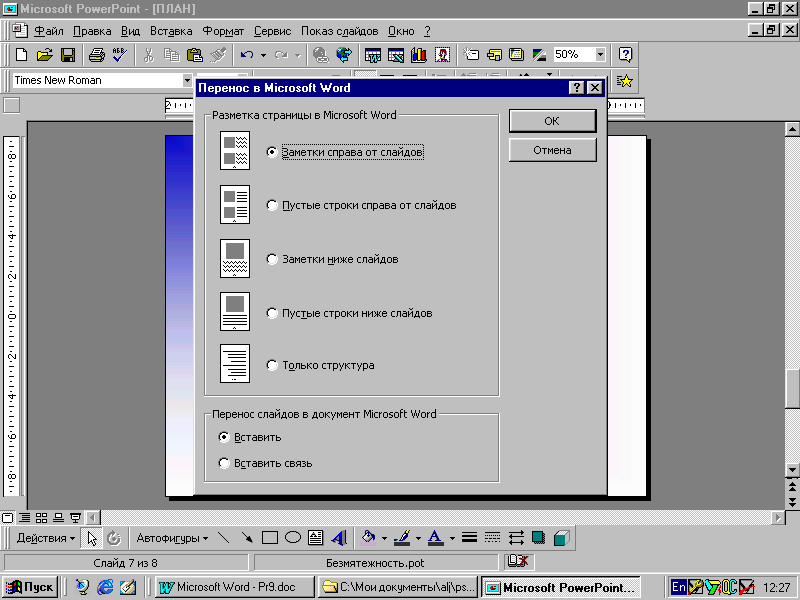Click the Font Color A swatch

click(x=435, y=538)
